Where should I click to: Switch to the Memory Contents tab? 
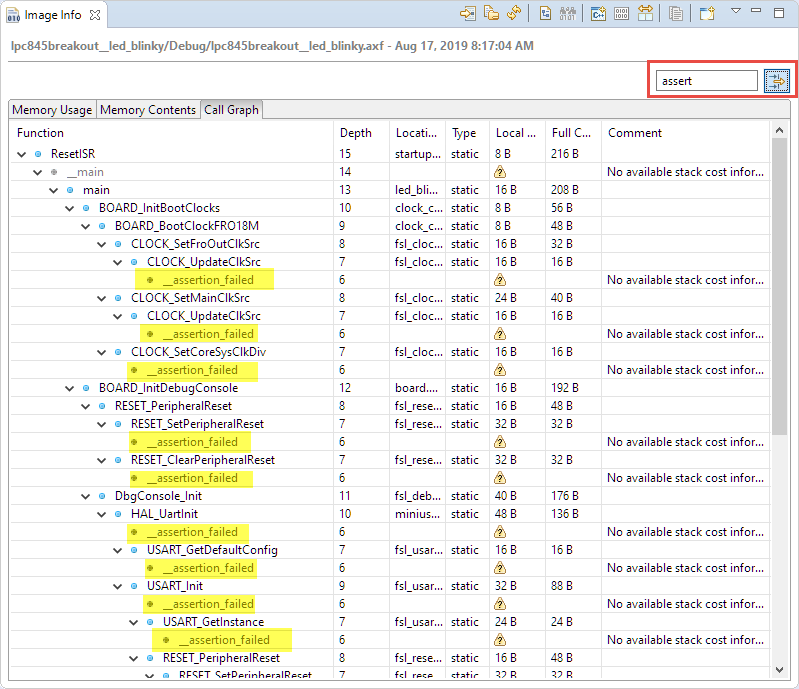pyautogui.click(x=148, y=110)
